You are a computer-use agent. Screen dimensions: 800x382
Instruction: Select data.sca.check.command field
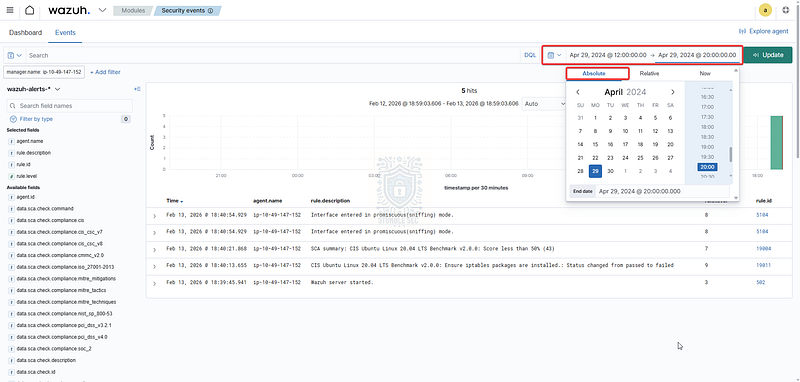[x=45, y=209]
